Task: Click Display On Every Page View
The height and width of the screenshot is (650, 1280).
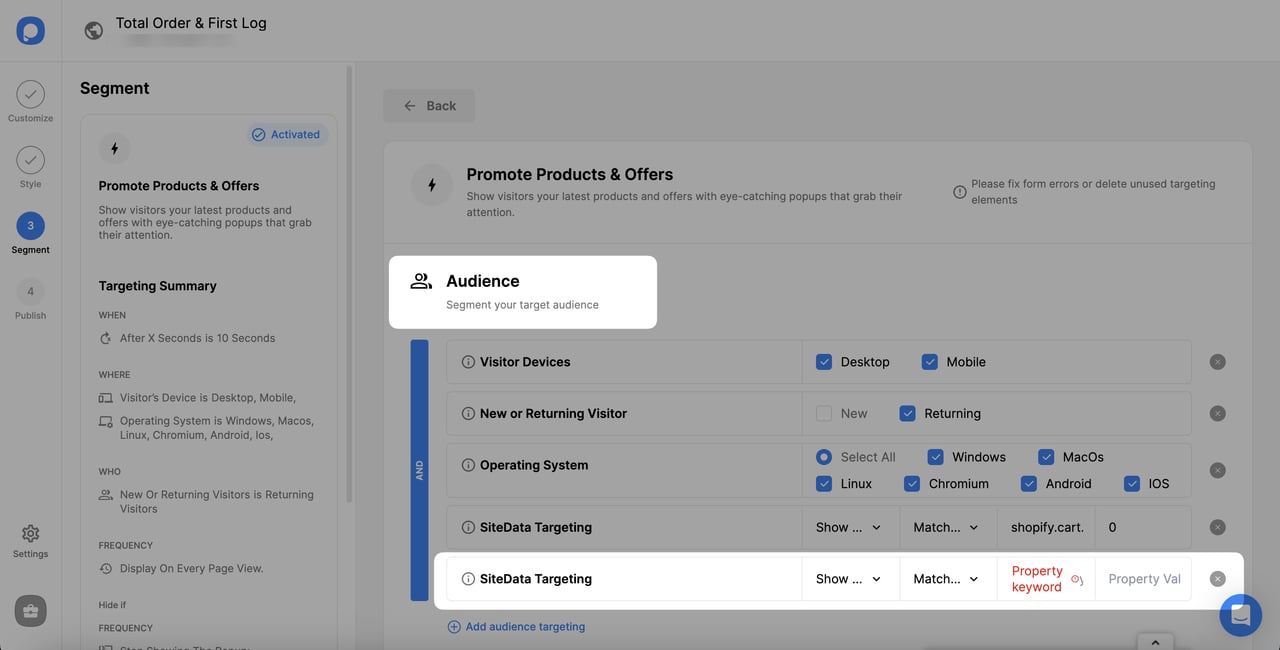Action: 191,568
